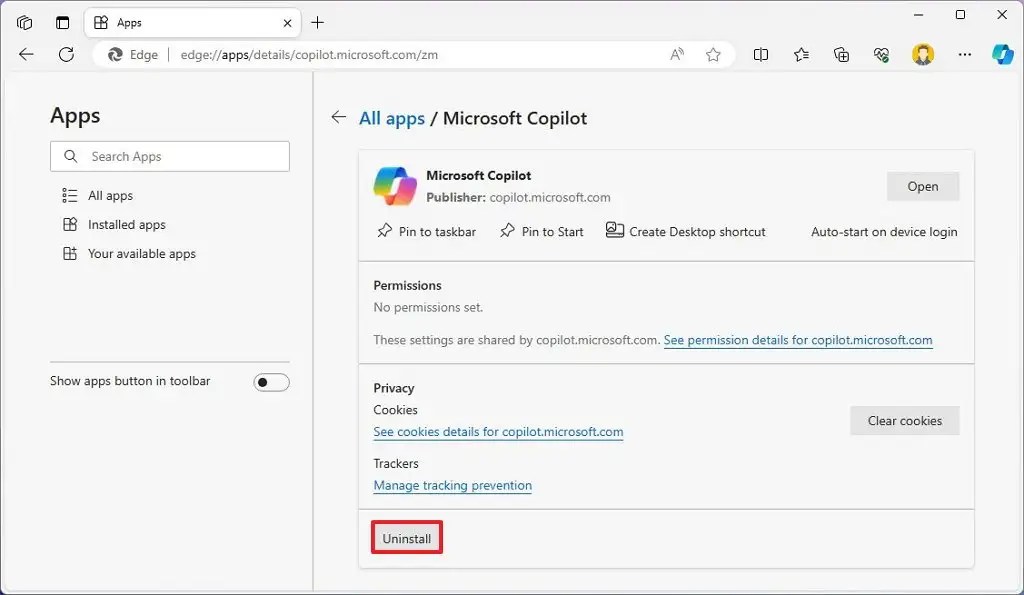Viewport: 1024px width, 595px height.
Task: Add this page to favorites star
Action: [x=713, y=55]
